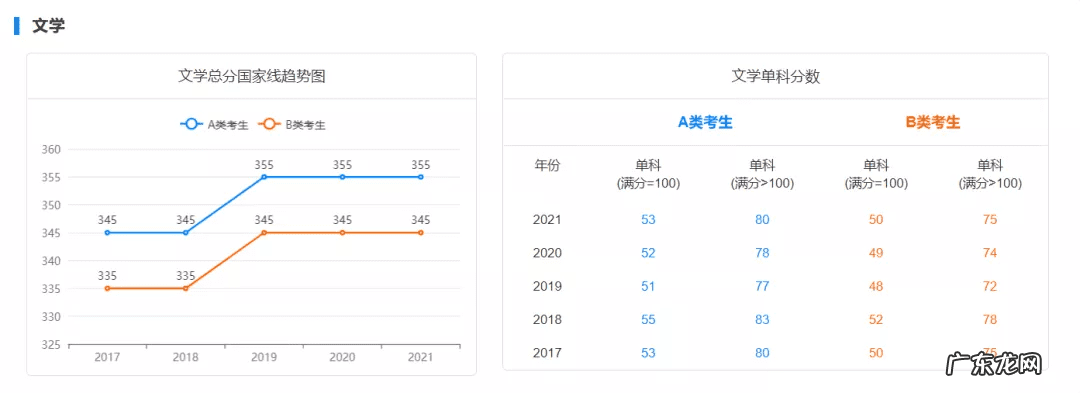Click B类 单科 满分>100 column header
1080x393 pixels.
click(x=990, y=175)
